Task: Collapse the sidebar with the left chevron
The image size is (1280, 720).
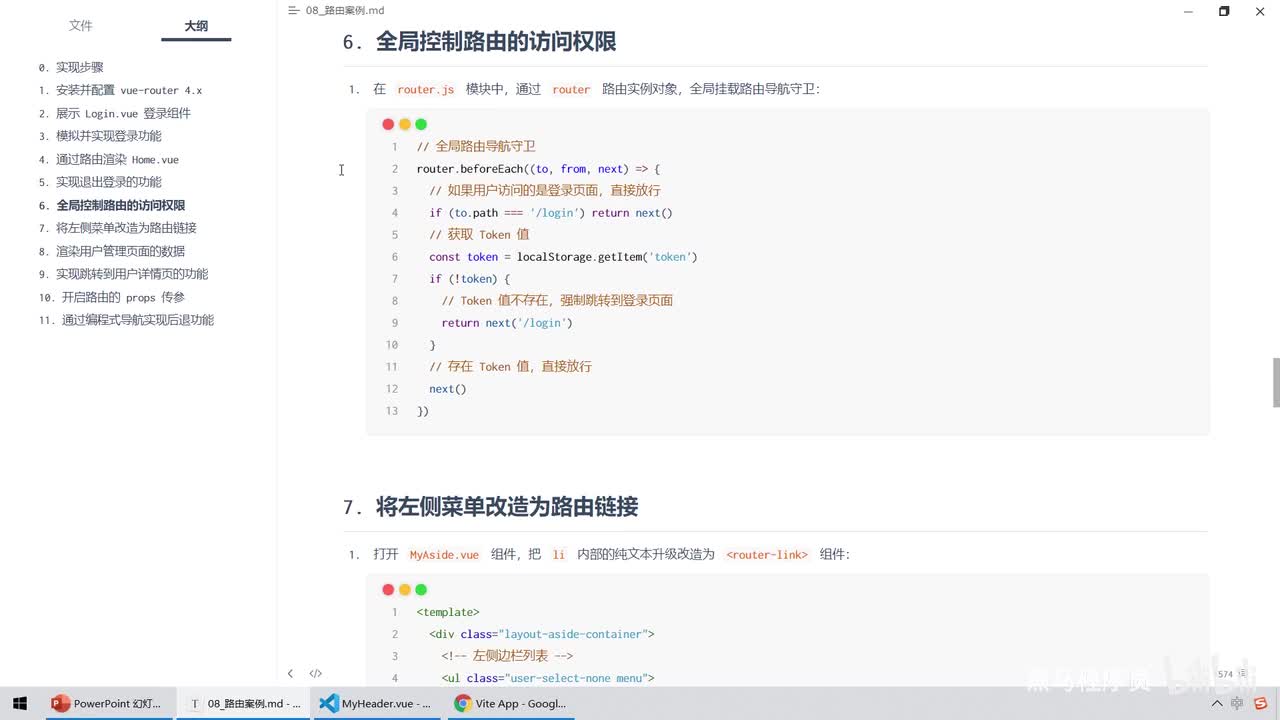Action: point(290,673)
